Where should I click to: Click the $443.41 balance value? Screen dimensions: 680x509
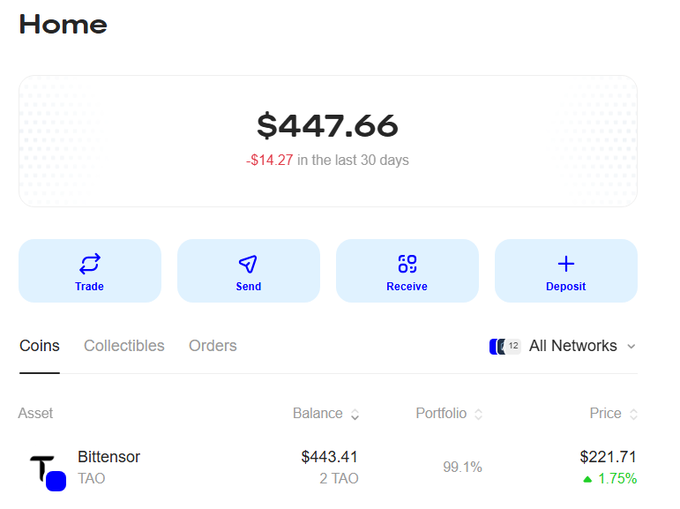(330, 457)
